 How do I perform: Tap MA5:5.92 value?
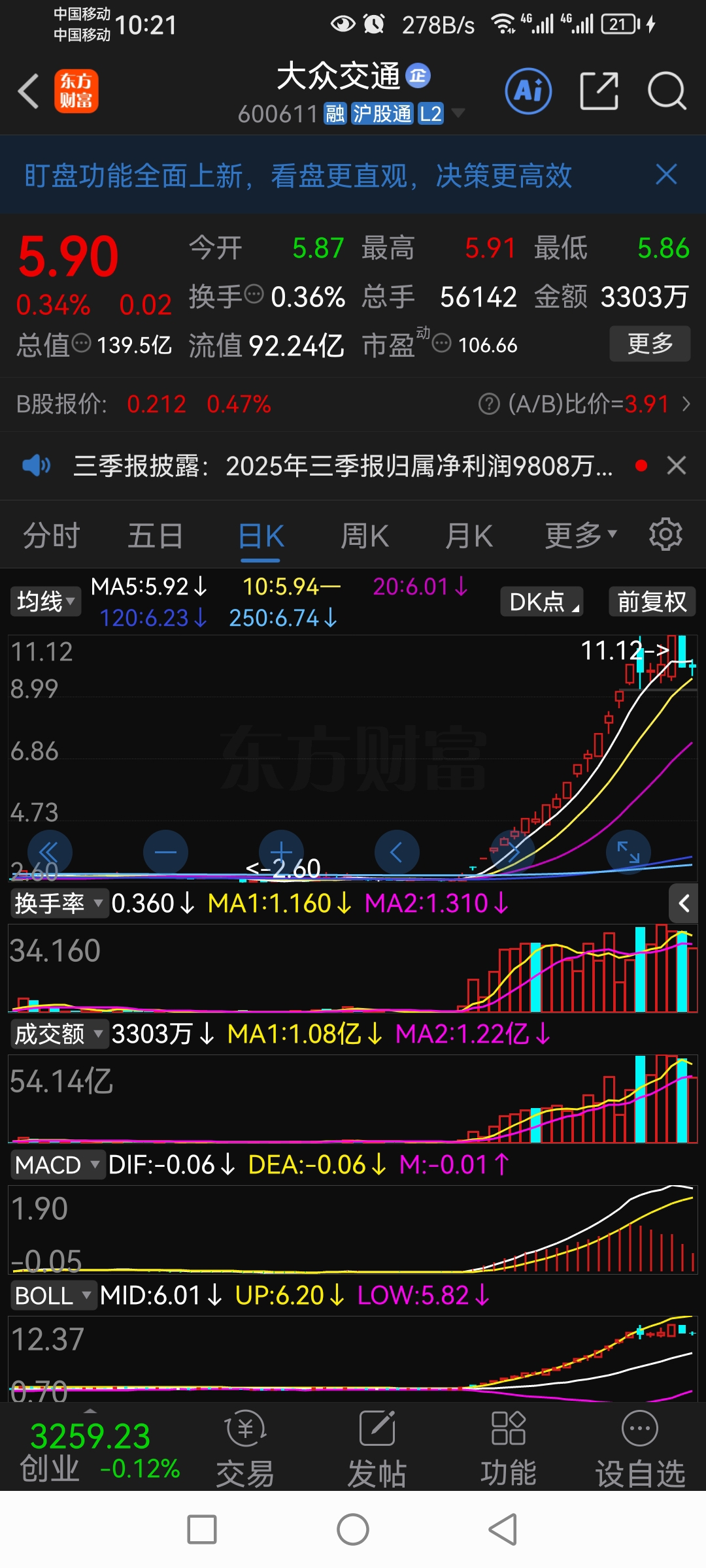pyautogui.click(x=149, y=587)
